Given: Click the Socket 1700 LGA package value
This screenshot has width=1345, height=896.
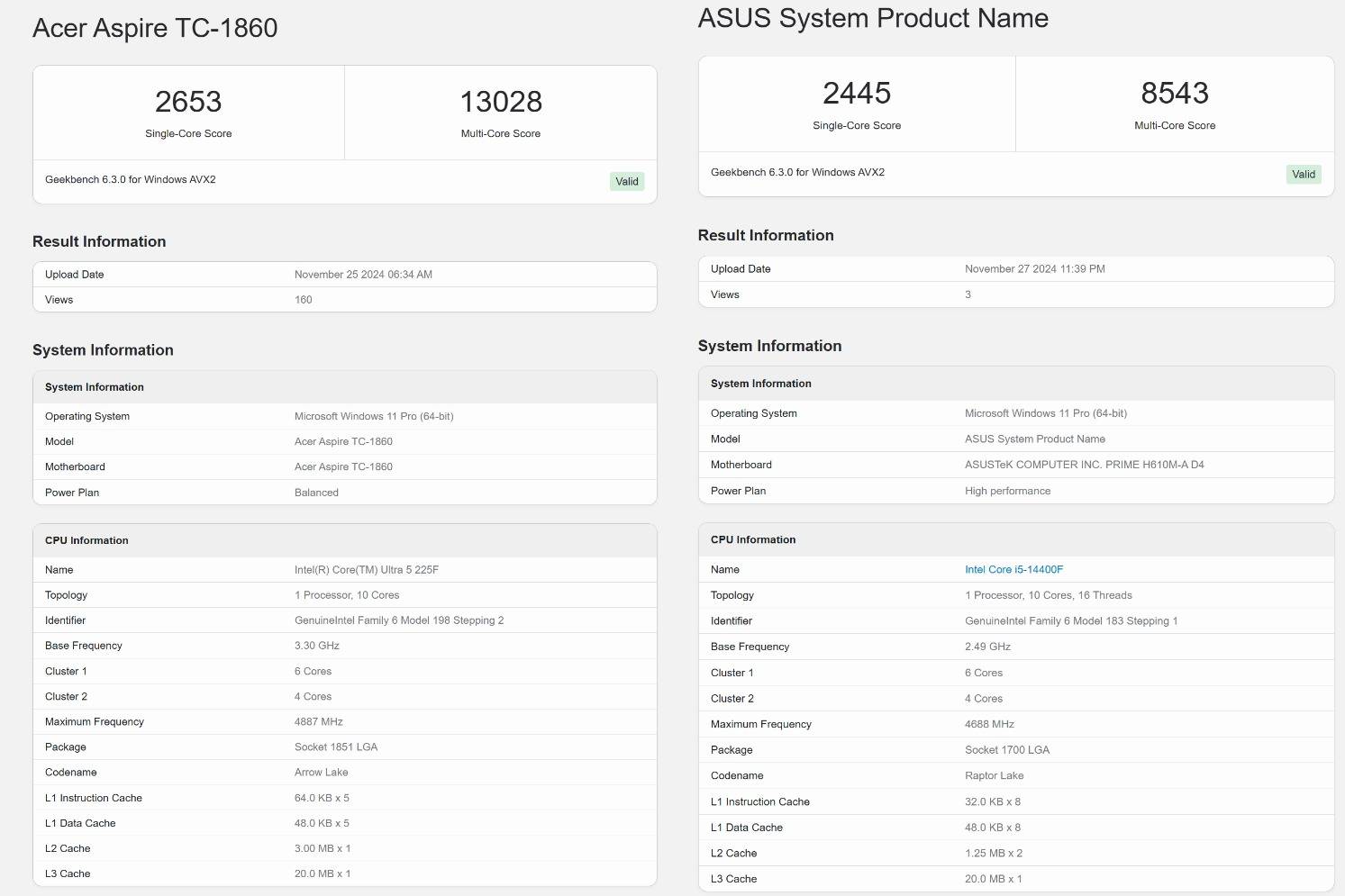Looking at the screenshot, I should 1006,750.
